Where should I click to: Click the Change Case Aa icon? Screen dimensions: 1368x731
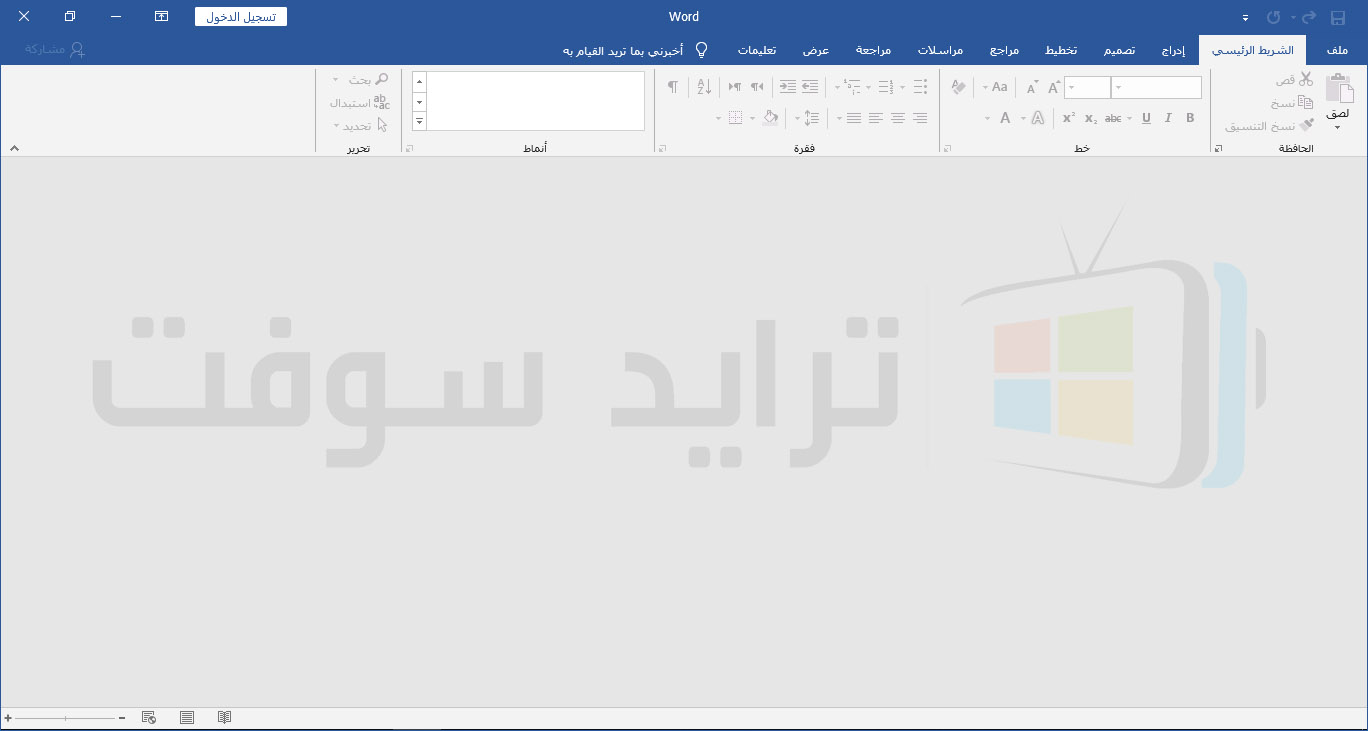[1000, 88]
